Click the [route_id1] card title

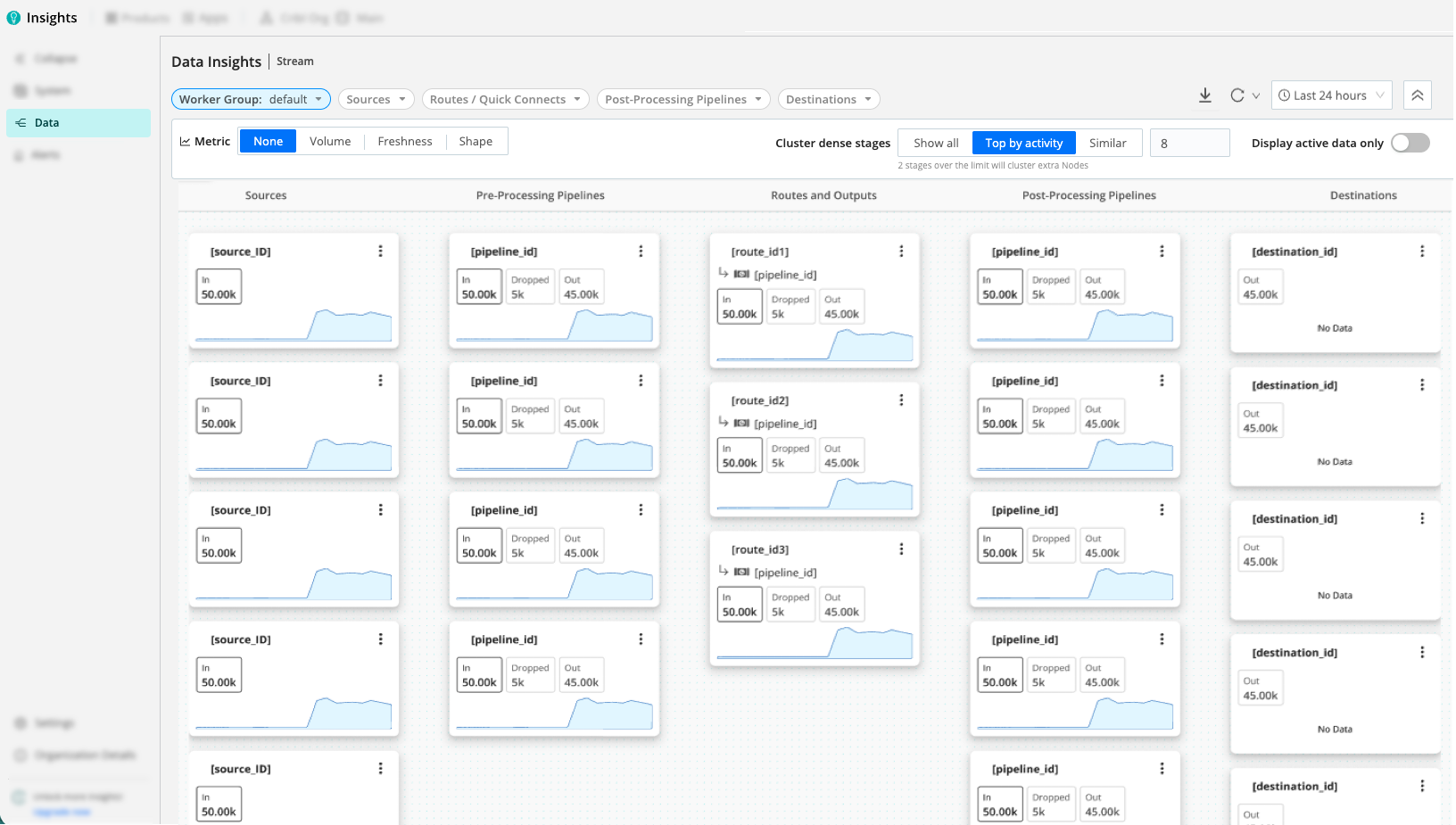pyautogui.click(x=760, y=252)
